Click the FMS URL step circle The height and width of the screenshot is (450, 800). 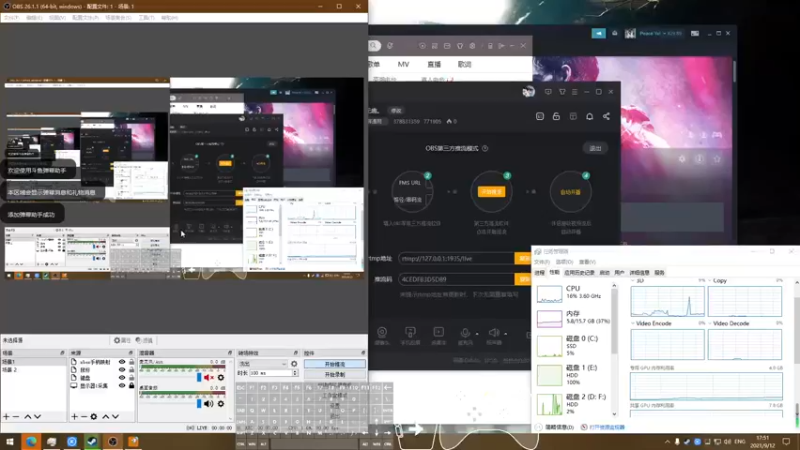[412, 192]
